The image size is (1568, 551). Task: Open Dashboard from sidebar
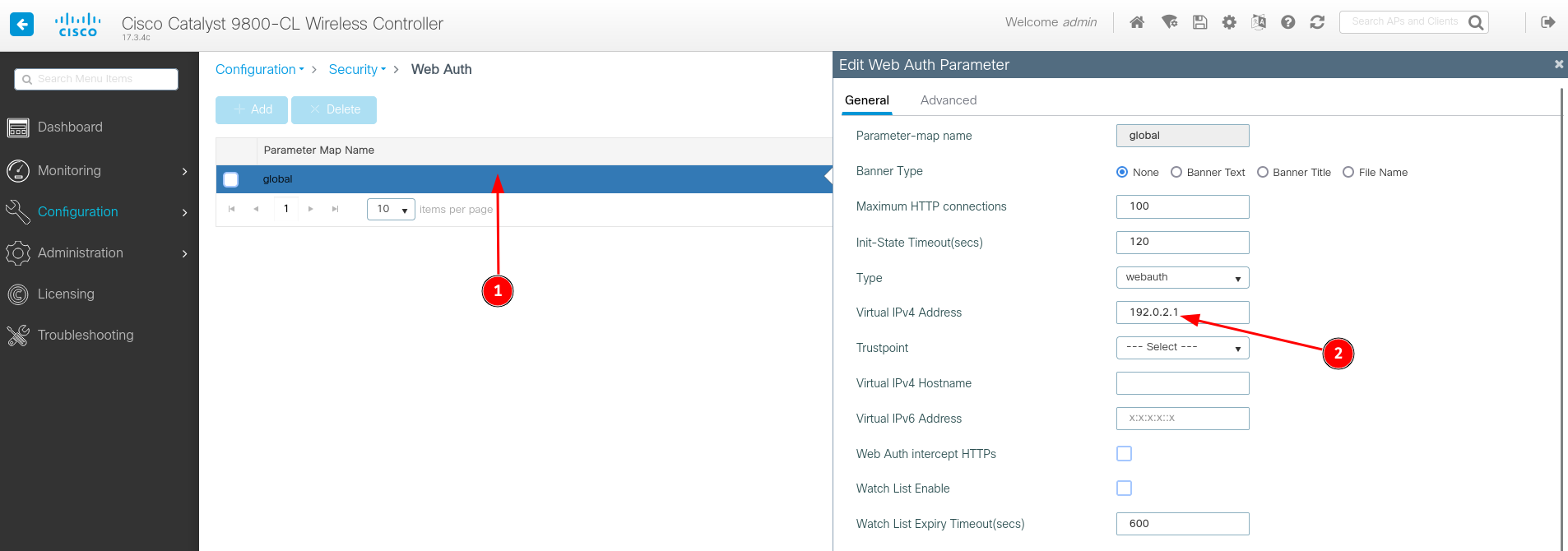70,127
